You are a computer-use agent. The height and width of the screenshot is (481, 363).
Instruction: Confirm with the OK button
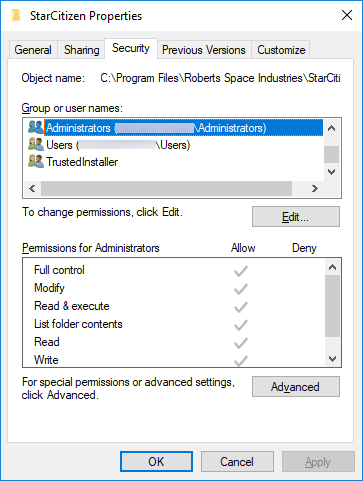[x=156, y=462]
